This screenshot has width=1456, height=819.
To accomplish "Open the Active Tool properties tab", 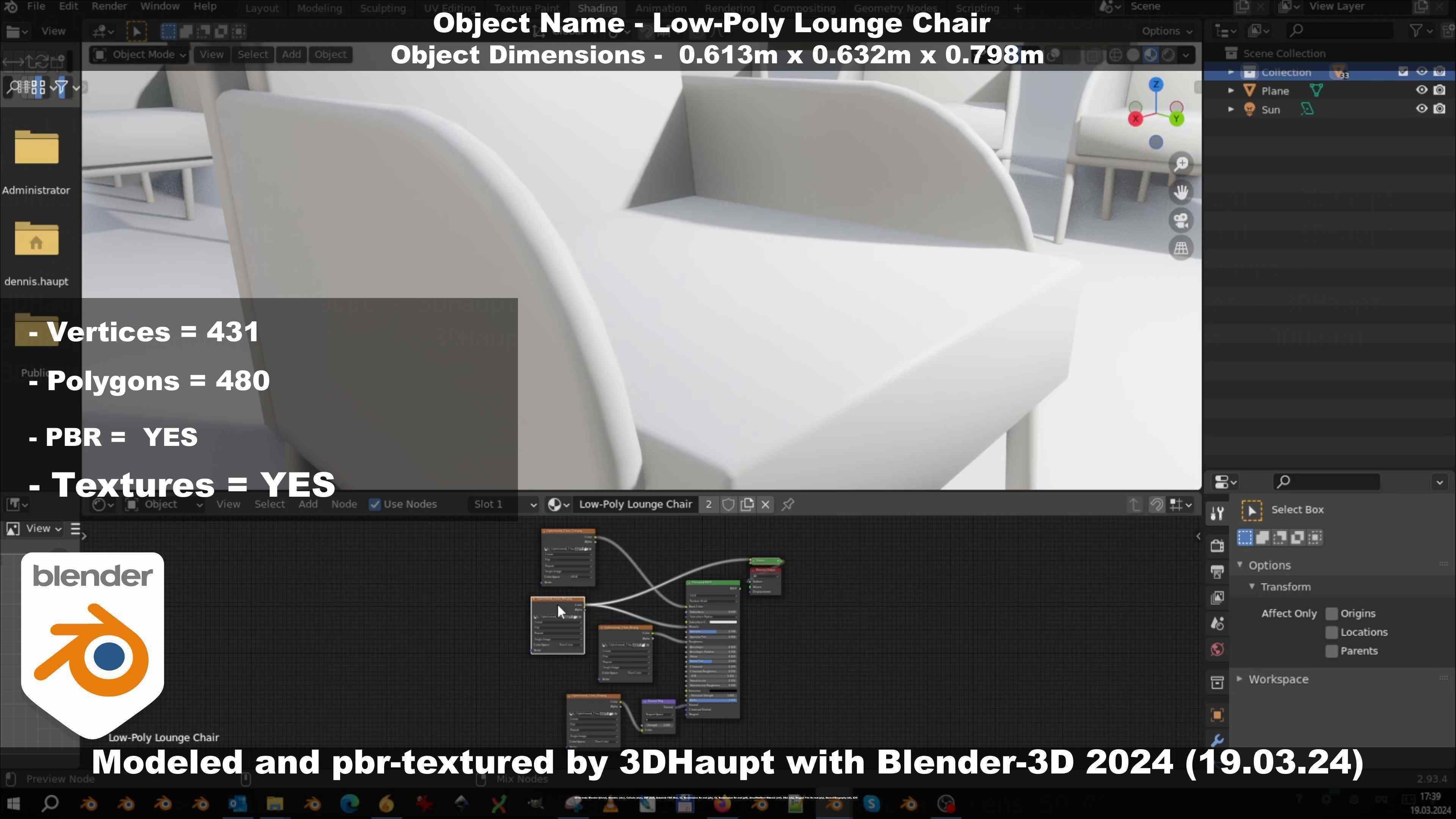I will point(1217,513).
